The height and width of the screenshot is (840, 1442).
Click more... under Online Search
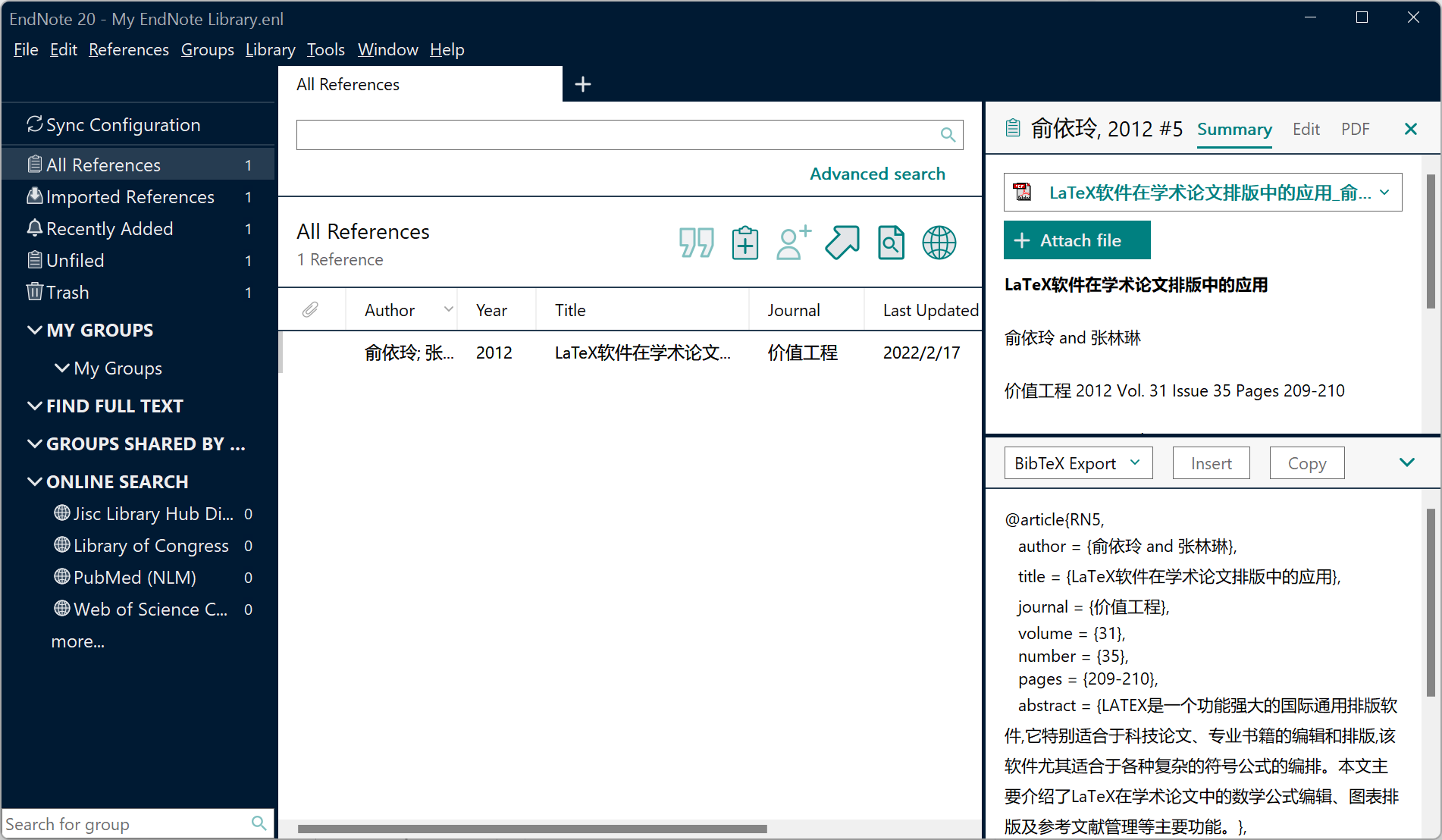[x=77, y=641]
